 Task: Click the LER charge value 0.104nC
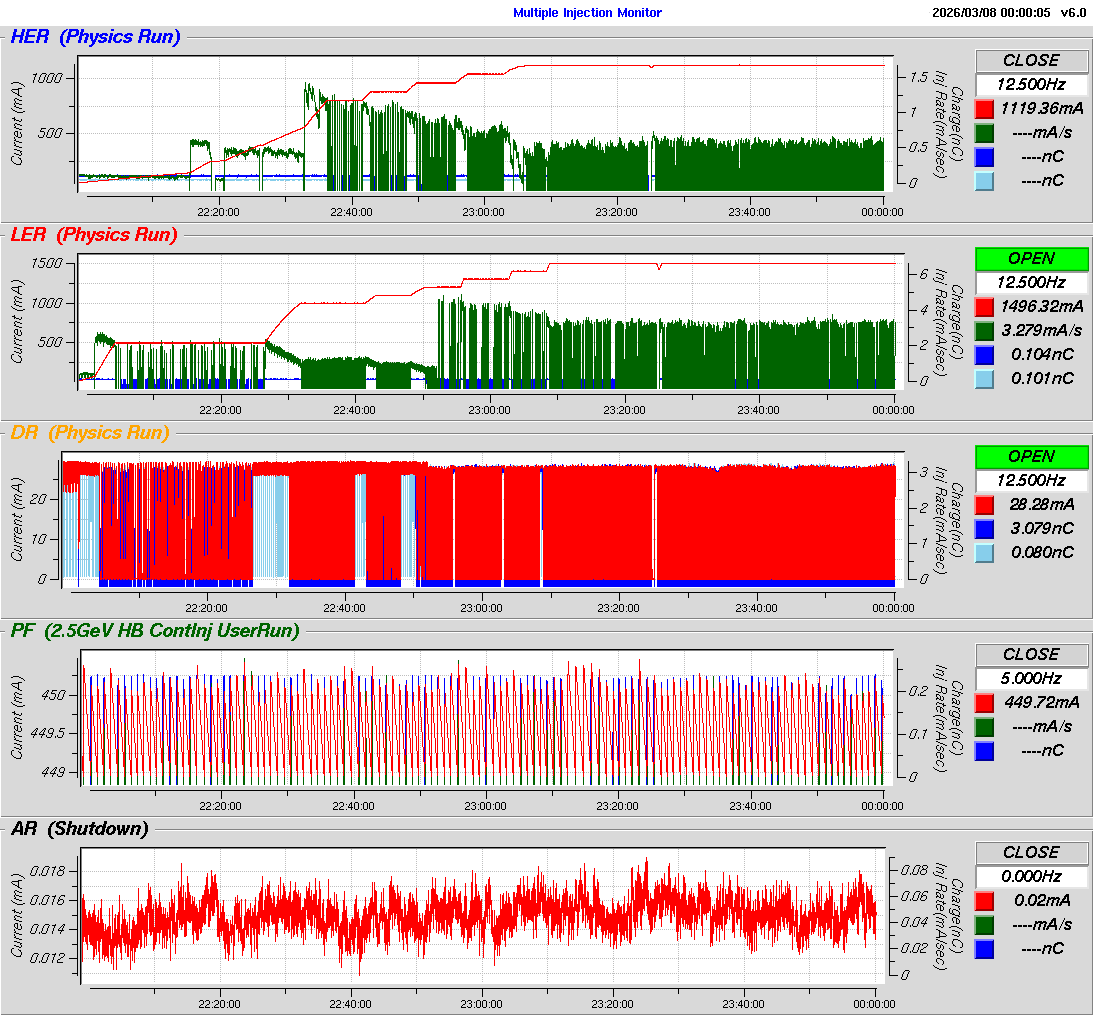pos(1042,355)
